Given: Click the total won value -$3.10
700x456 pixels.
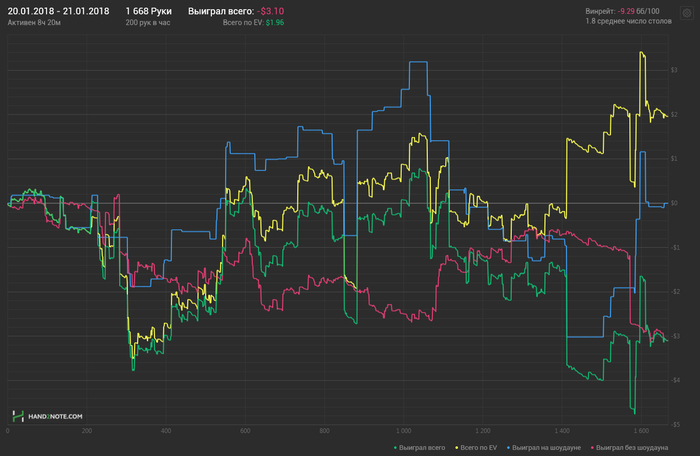Looking at the screenshot, I should click(x=271, y=11).
